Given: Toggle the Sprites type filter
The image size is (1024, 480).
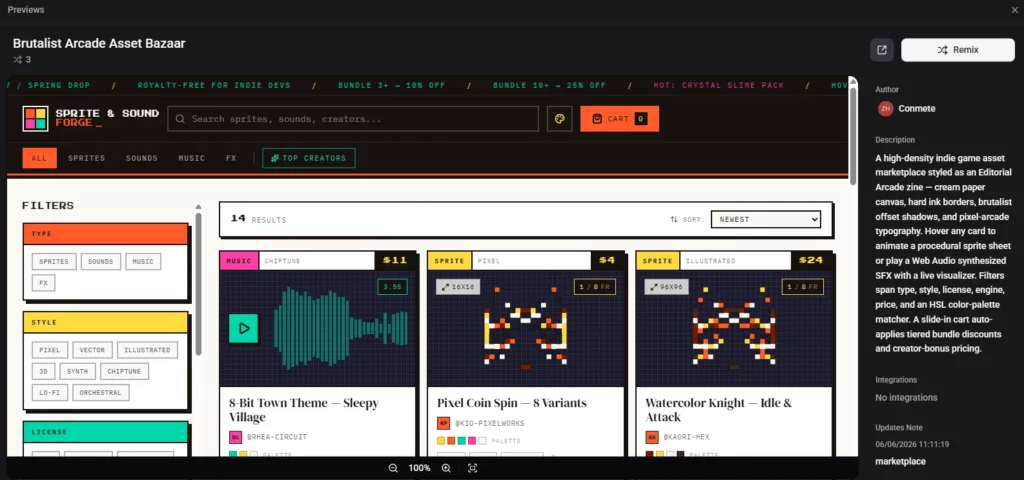Looking at the screenshot, I should [x=54, y=262].
